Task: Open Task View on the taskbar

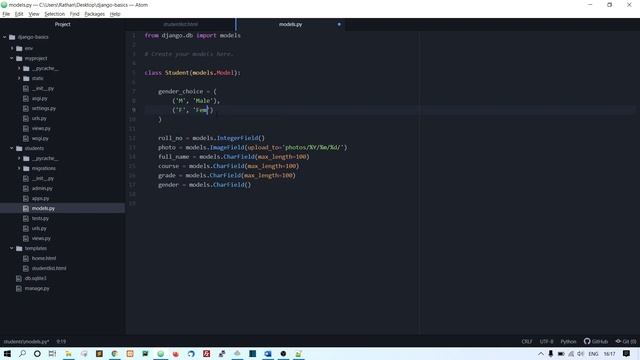Action: coord(52,353)
